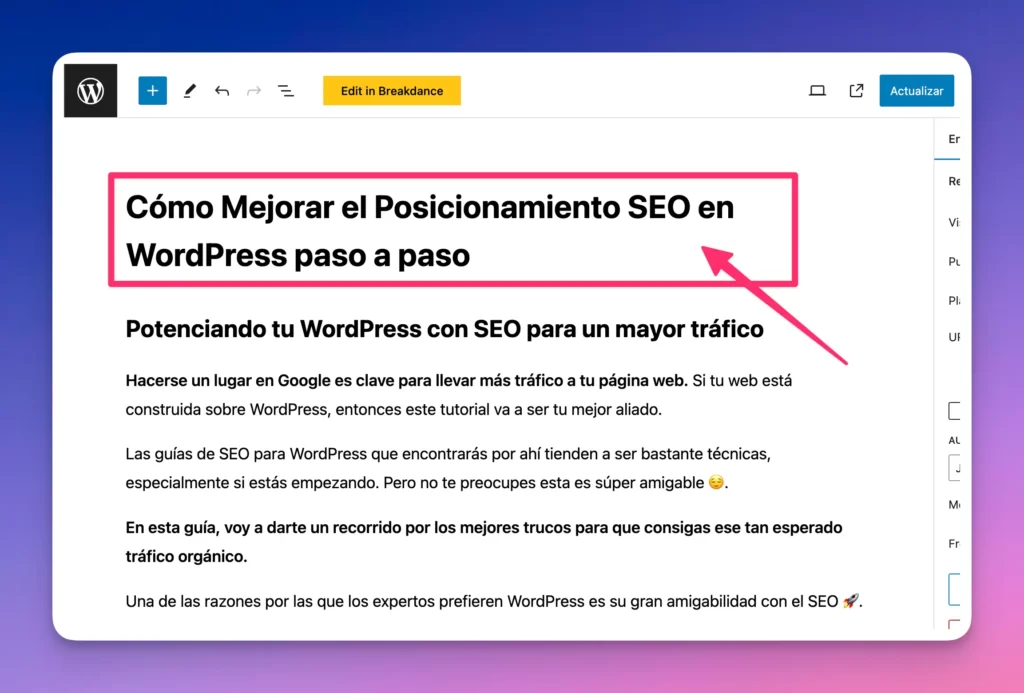Click the WordPress logo to exit the editor

(x=90, y=90)
